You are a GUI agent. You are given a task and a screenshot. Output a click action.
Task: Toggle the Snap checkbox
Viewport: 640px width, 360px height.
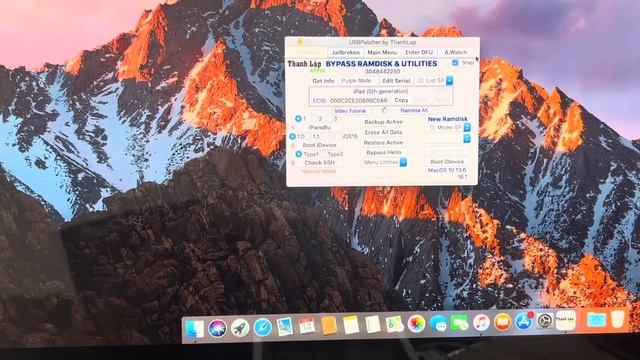(455, 63)
